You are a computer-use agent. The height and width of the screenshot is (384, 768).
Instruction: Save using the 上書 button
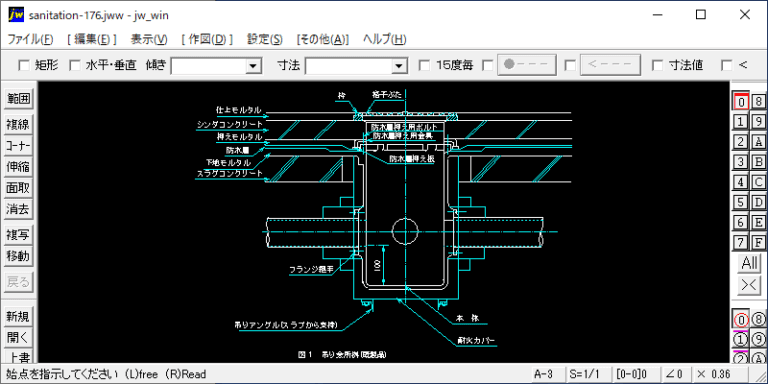tap(18, 356)
